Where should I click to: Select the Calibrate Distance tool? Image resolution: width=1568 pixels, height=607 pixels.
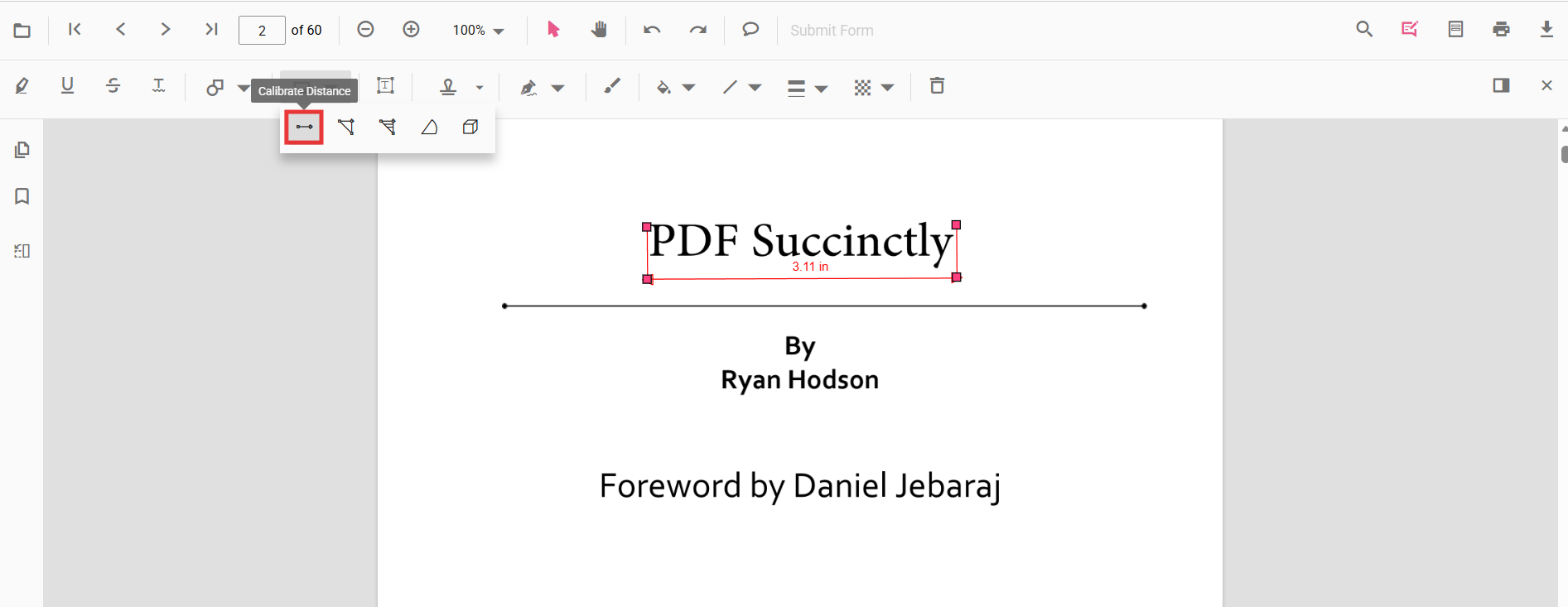(x=304, y=128)
